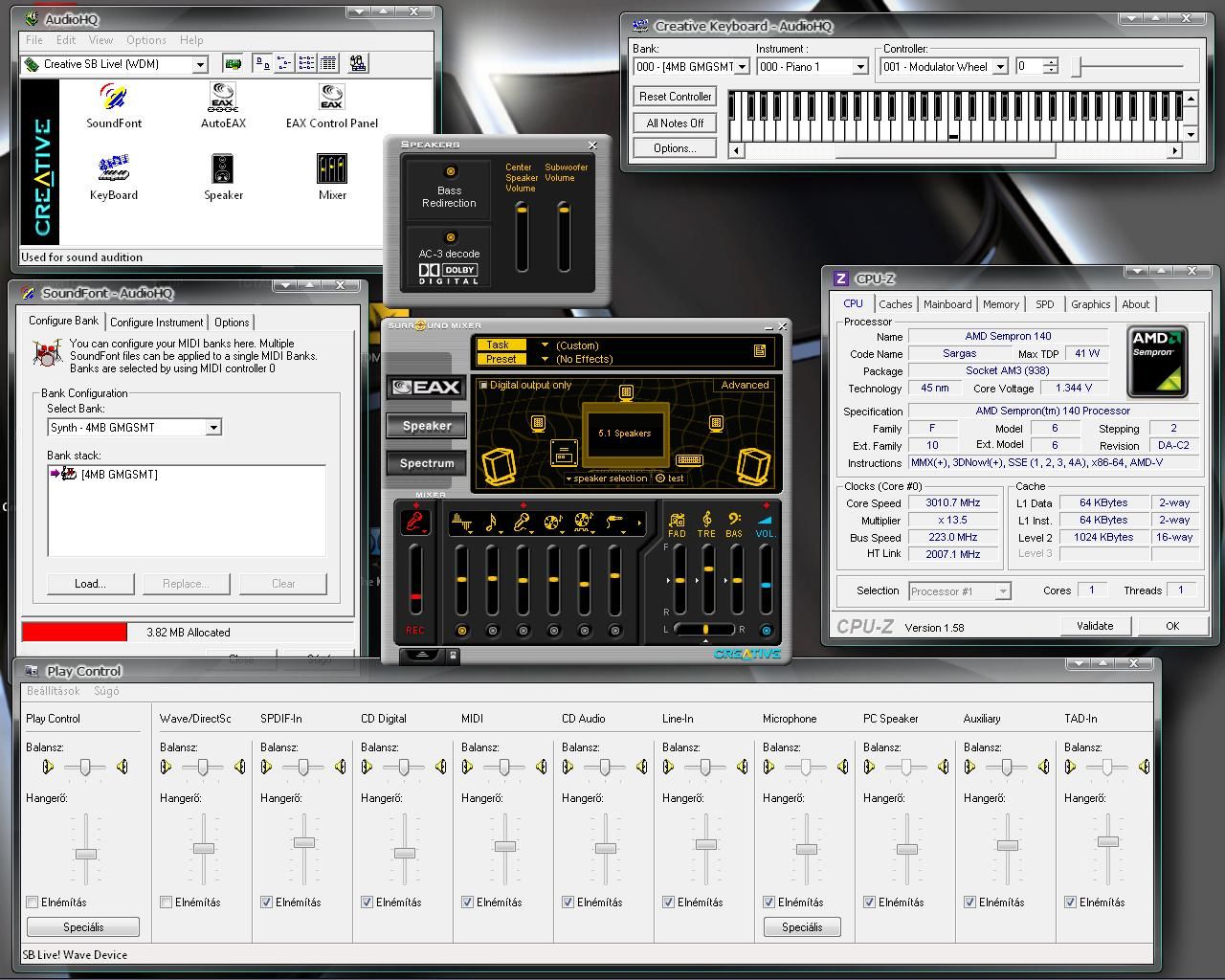Click the sound card device toolbar icon
Image resolution: width=1225 pixels, height=980 pixels.
click(233, 63)
